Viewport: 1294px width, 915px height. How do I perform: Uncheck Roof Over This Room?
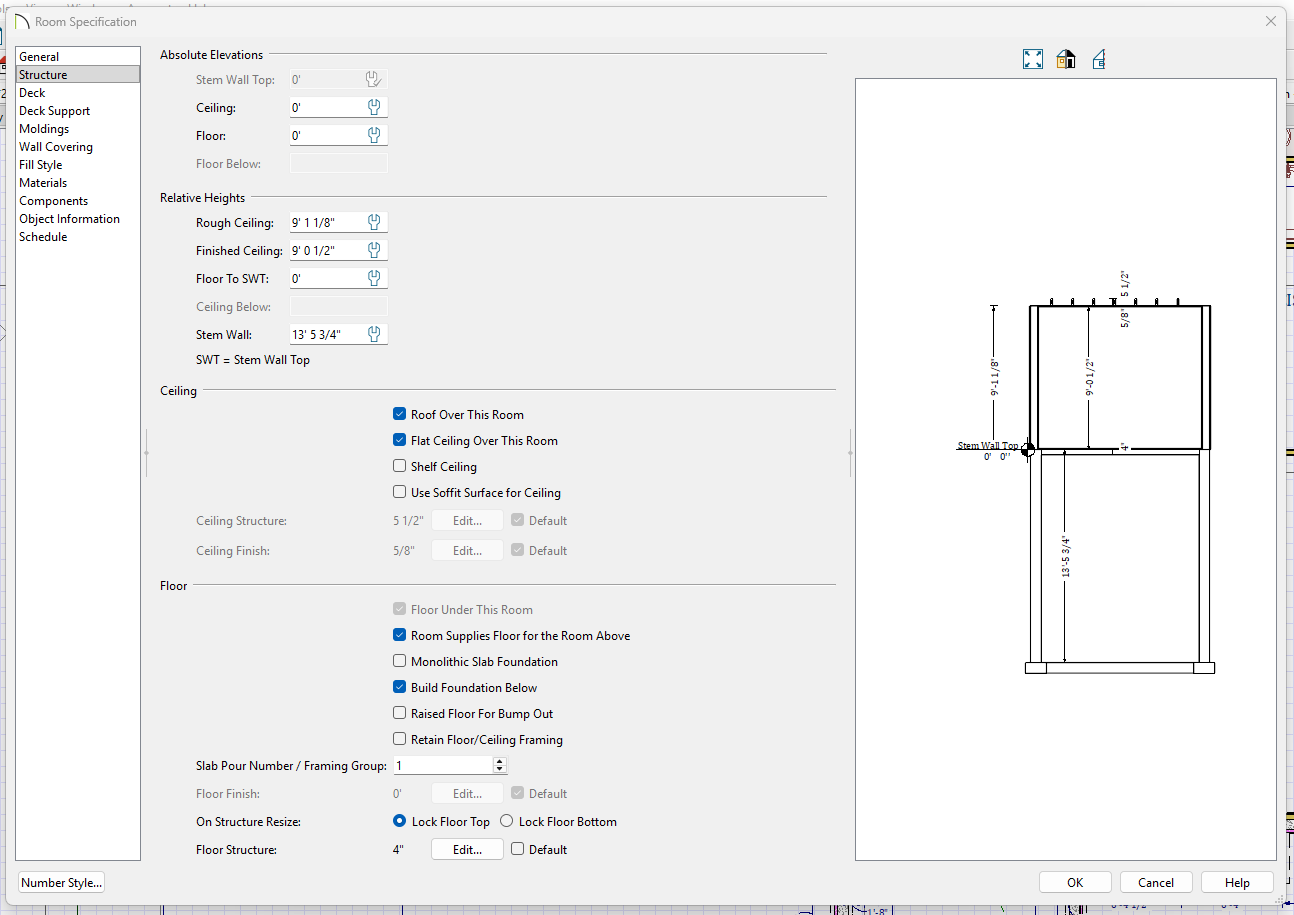400,415
